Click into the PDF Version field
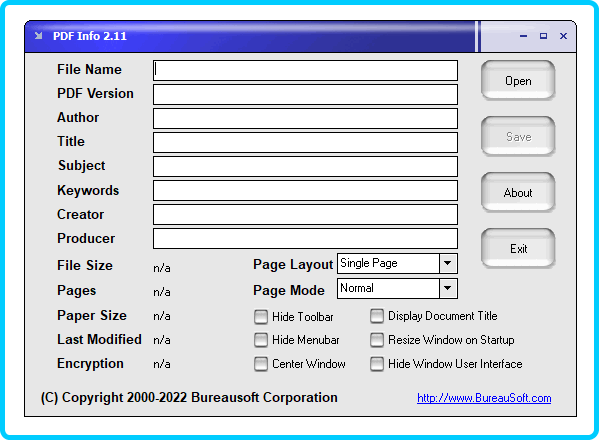Screen dimensions: 599x440 [305, 94]
